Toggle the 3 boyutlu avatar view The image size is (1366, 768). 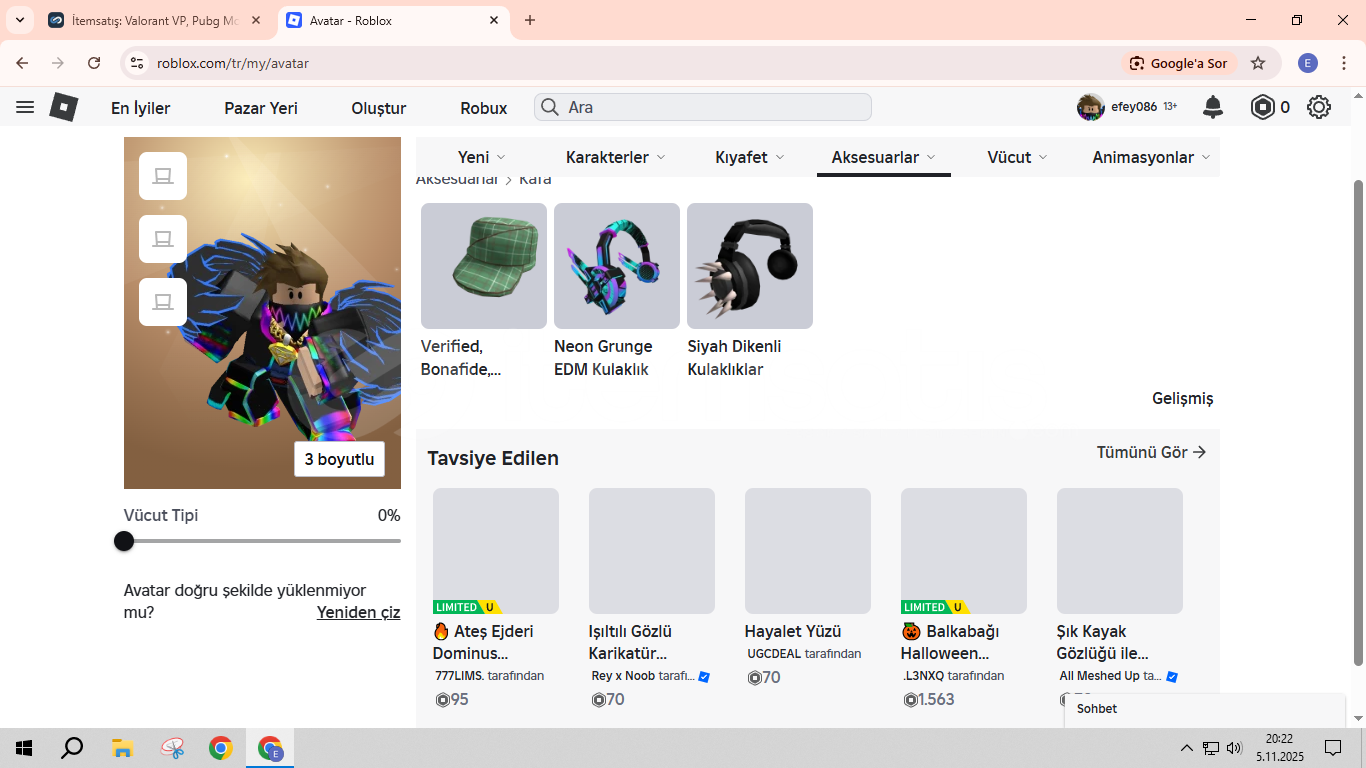[339, 459]
